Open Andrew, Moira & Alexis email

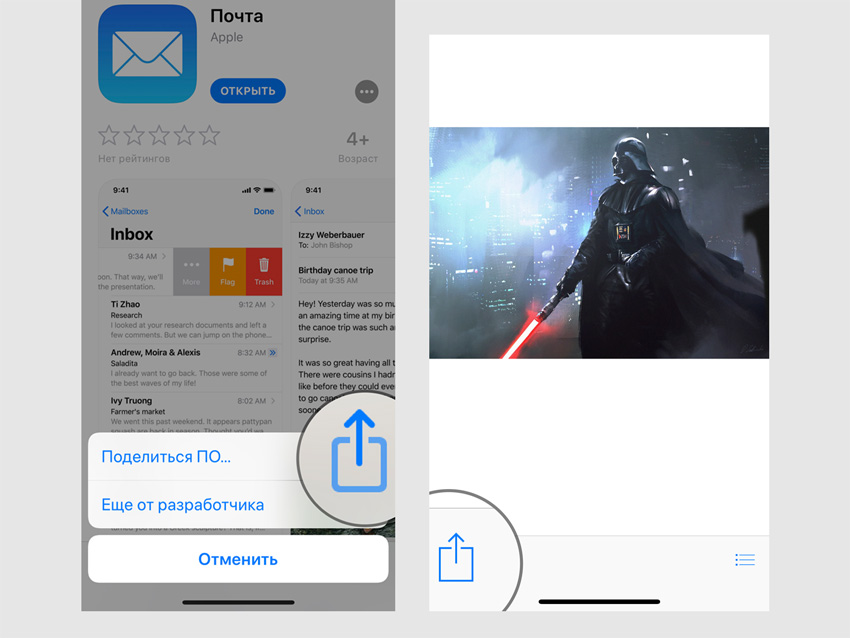190,368
